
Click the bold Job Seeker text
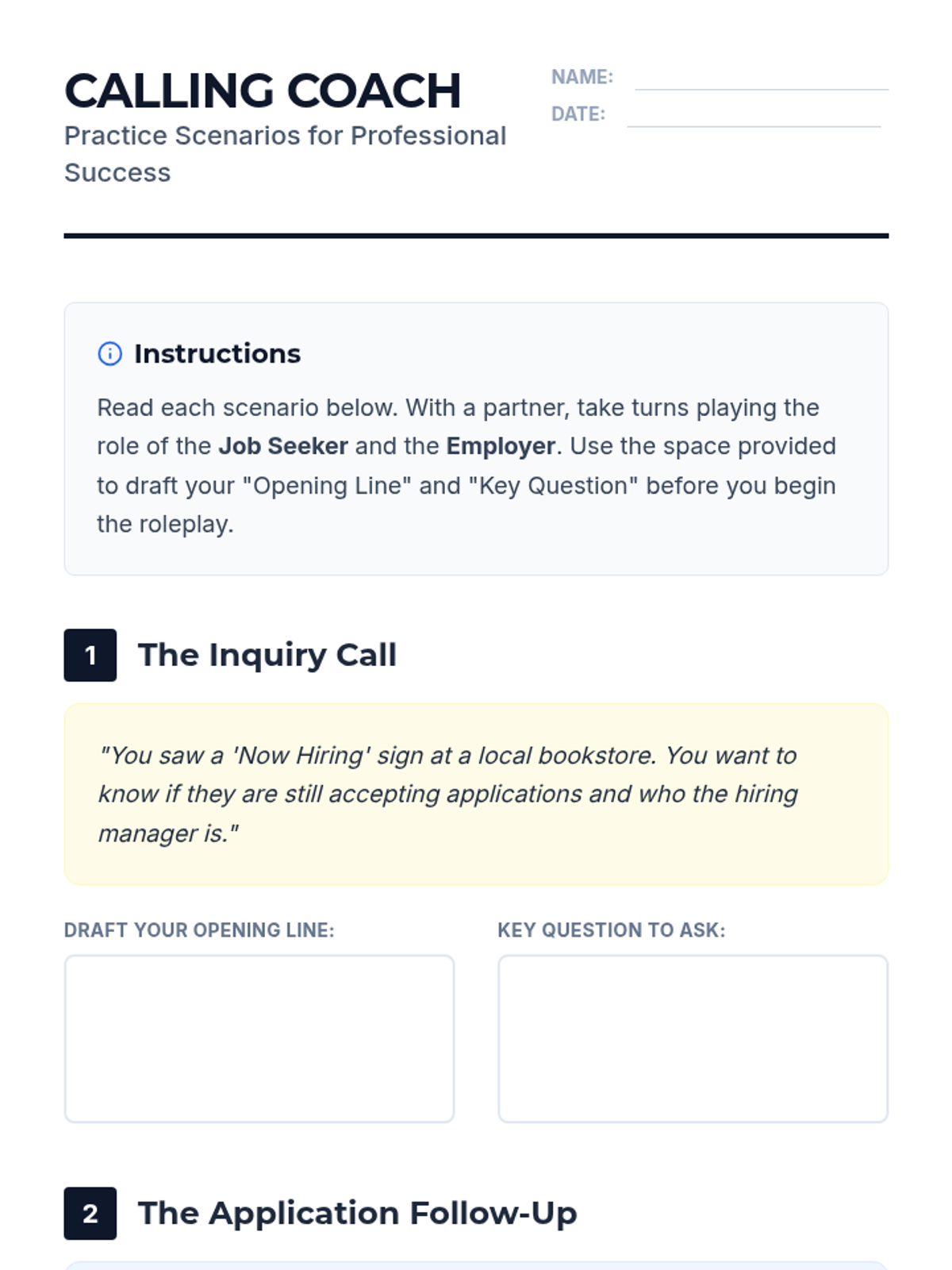click(x=283, y=446)
